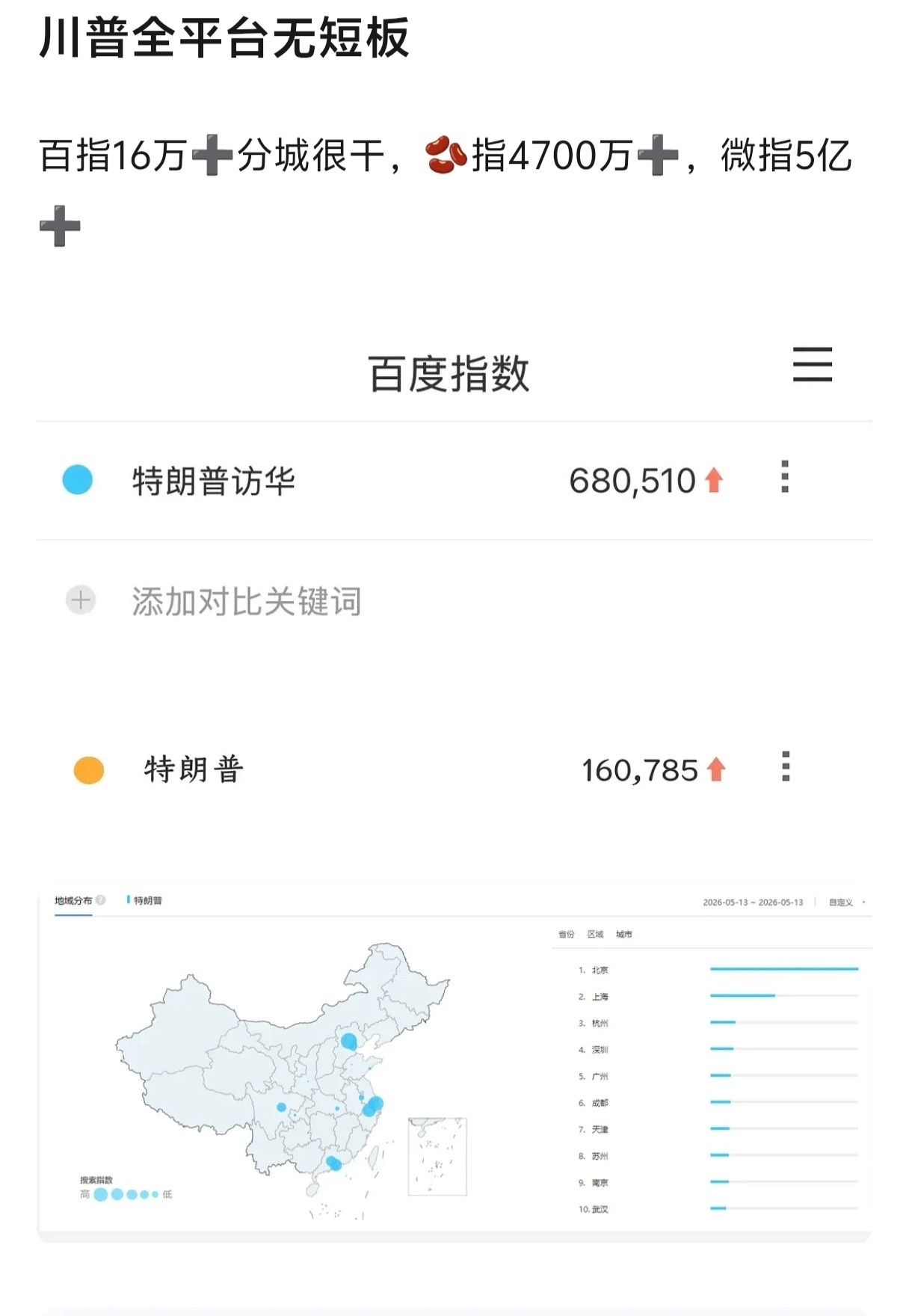This screenshot has height=1316, width=909.
Task: Click the plus icon for adding compare keyword
Action: 81,600
